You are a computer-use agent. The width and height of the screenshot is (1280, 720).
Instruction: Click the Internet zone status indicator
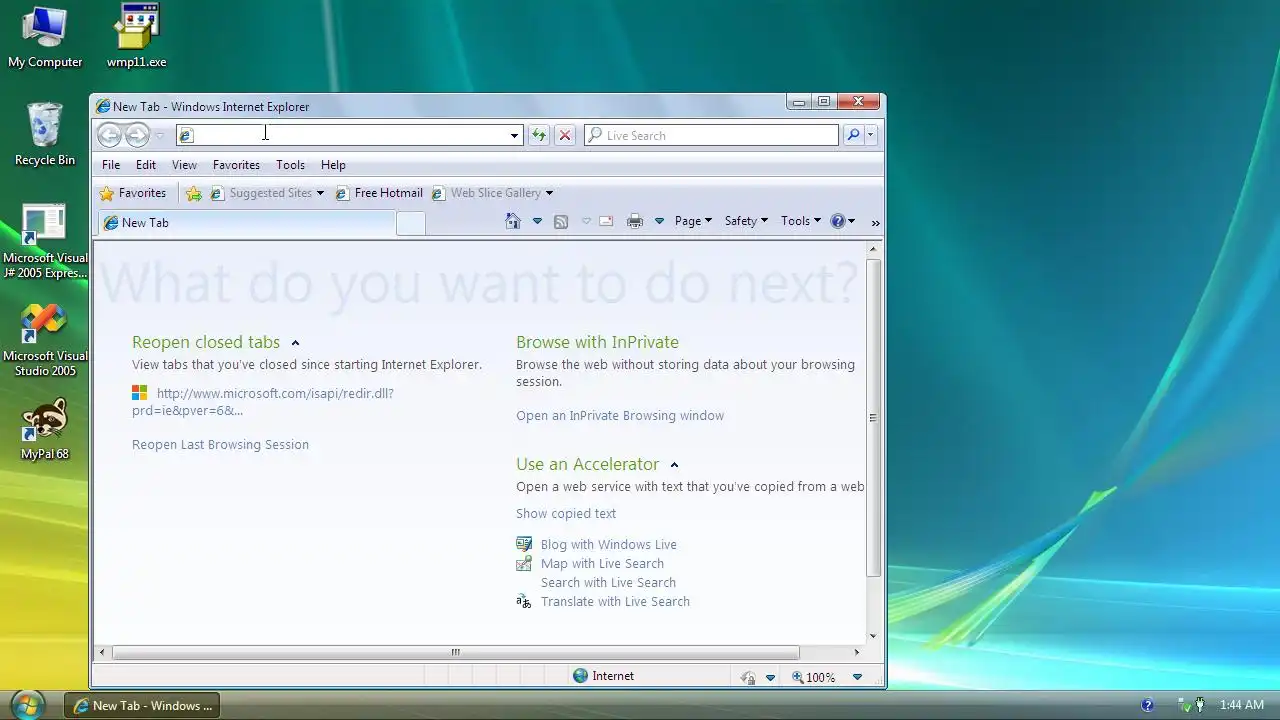(x=603, y=676)
